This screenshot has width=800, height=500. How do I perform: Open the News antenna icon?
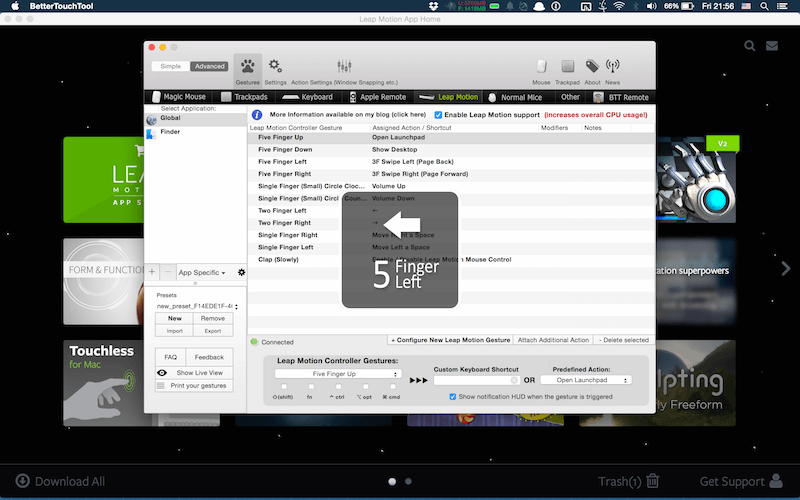[612, 66]
